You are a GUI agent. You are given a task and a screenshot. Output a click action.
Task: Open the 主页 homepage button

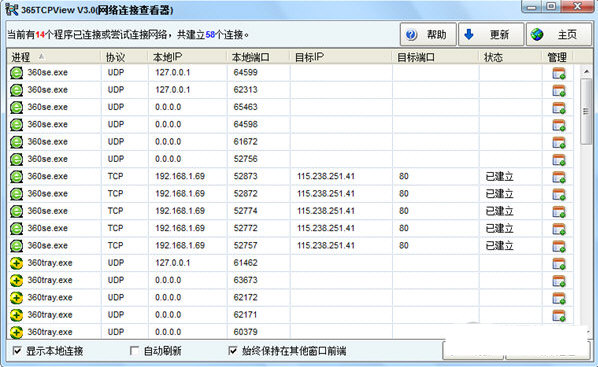(x=559, y=35)
